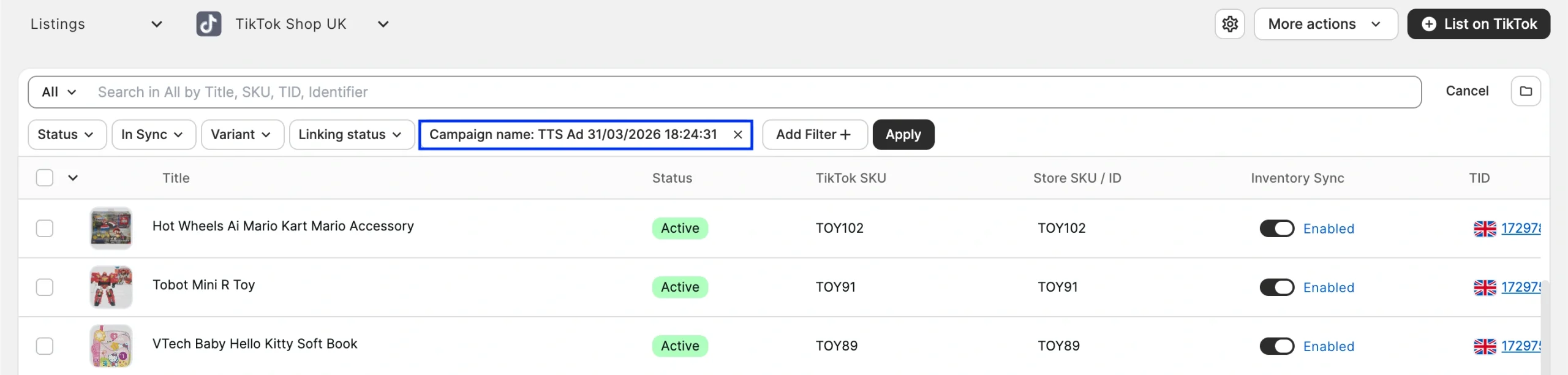Open the In Sync filter dropdown
The height and width of the screenshot is (375, 1568).
[154, 135]
